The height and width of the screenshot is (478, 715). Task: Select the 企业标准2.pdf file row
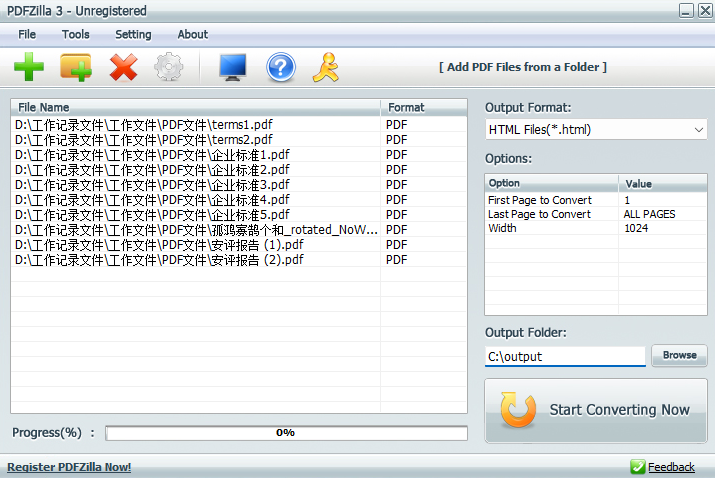click(239, 170)
